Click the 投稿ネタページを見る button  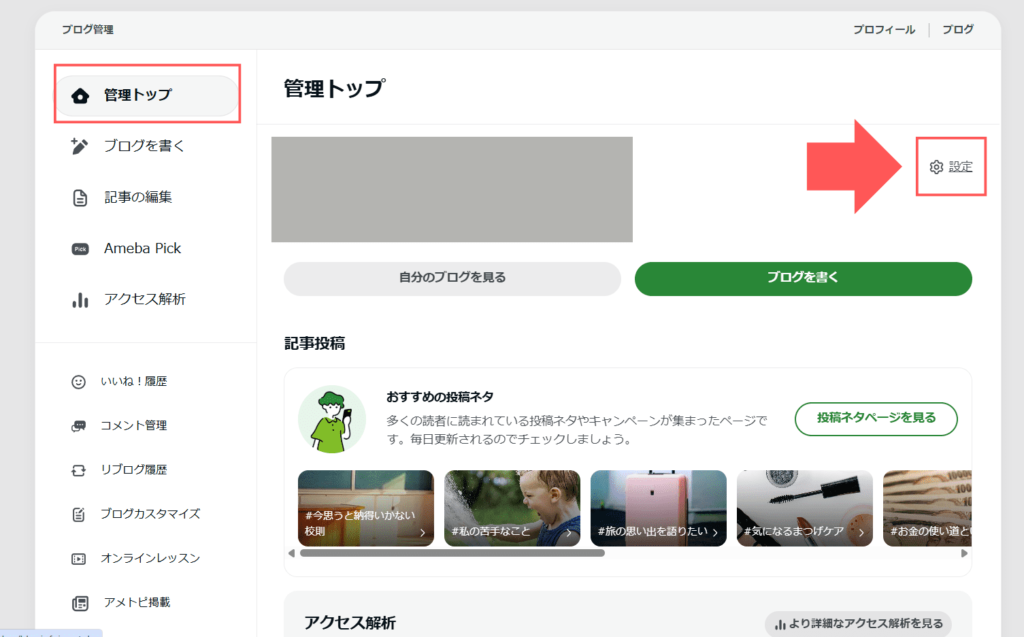pos(876,418)
